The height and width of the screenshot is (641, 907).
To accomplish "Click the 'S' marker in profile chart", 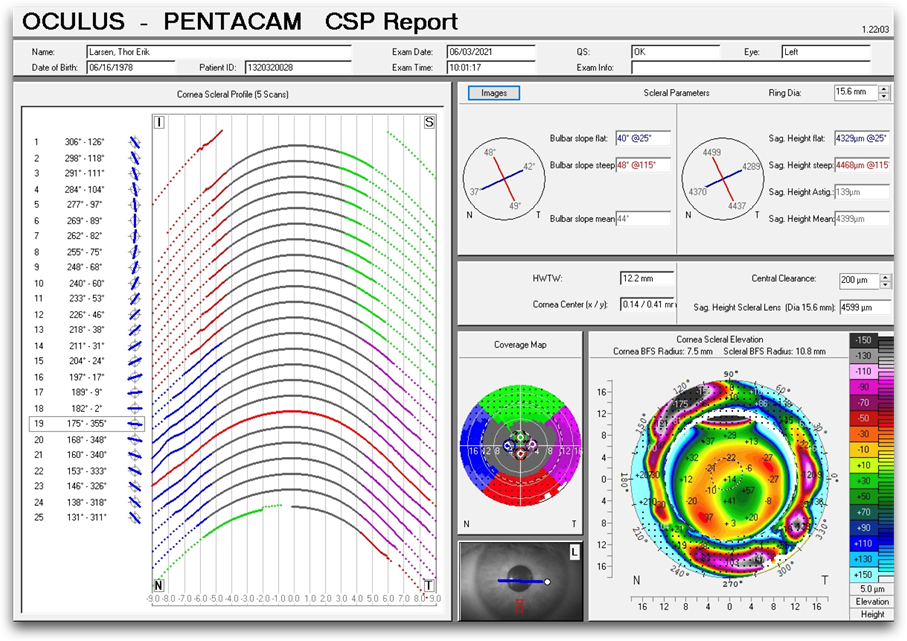I will pos(429,122).
